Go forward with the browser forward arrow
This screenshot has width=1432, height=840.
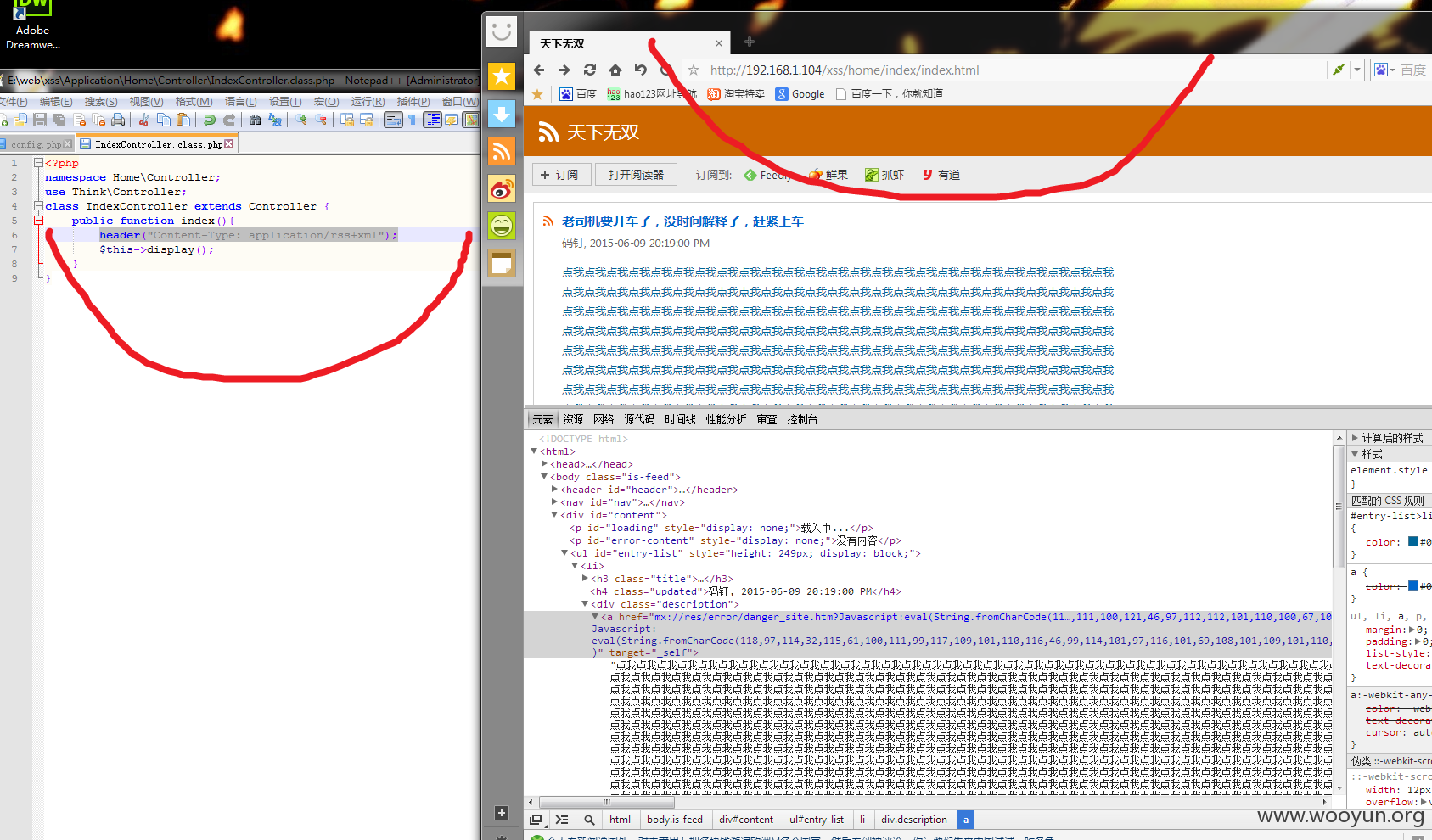[x=564, y=70]
